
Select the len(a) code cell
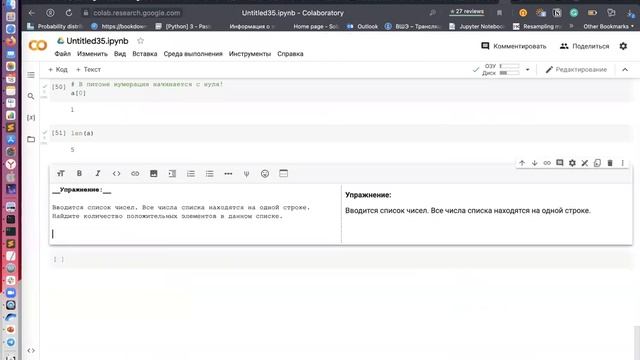coord(341,133)
